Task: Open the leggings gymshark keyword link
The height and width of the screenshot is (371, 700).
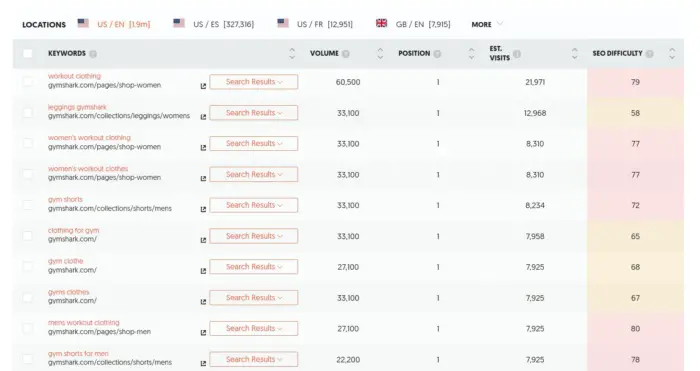Action: tap(77, 107)
